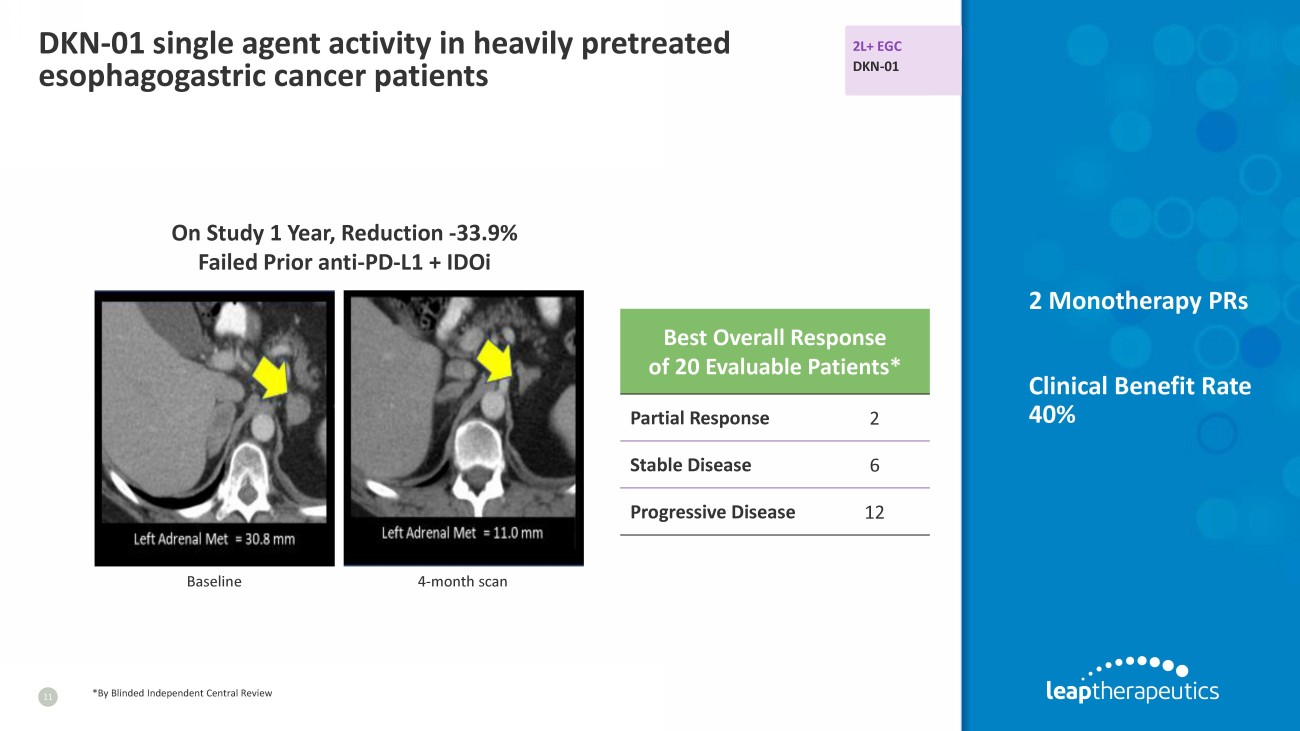This screenshot has width=1300, height=731.
Task: Open the Baseline CT scan image
Action: (214, 428)
